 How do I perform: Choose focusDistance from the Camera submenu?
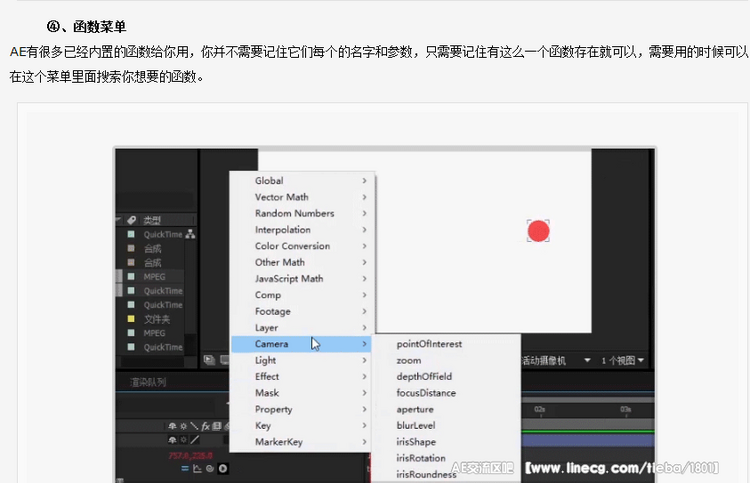[x=446, y=393]
